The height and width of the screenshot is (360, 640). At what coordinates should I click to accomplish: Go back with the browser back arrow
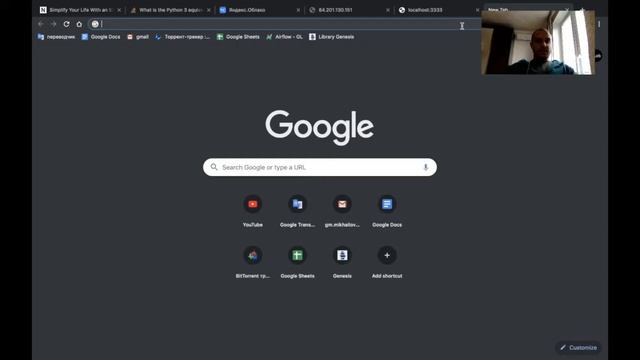coord(41,24)
